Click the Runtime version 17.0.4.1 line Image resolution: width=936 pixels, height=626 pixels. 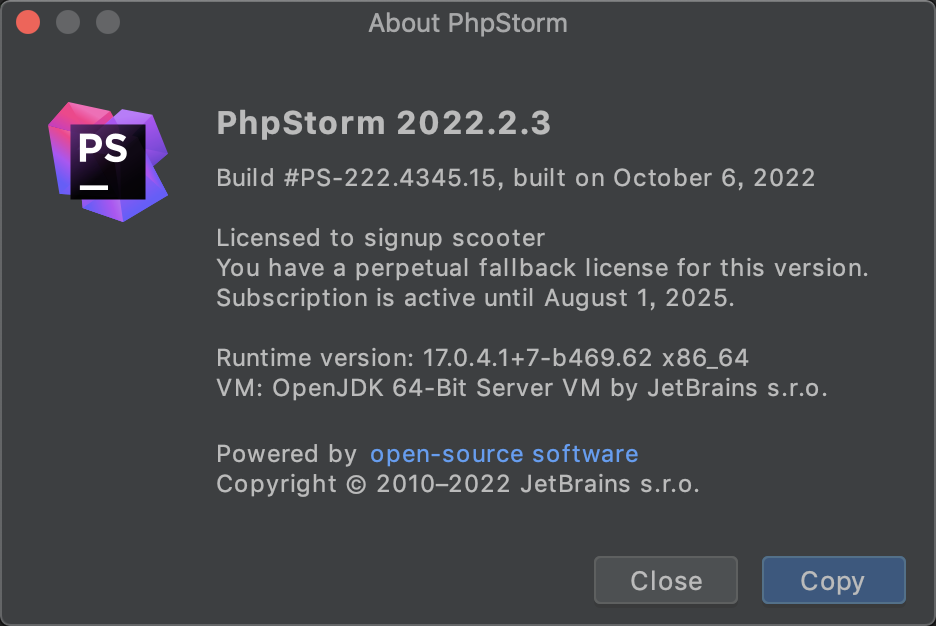point(482,358)
